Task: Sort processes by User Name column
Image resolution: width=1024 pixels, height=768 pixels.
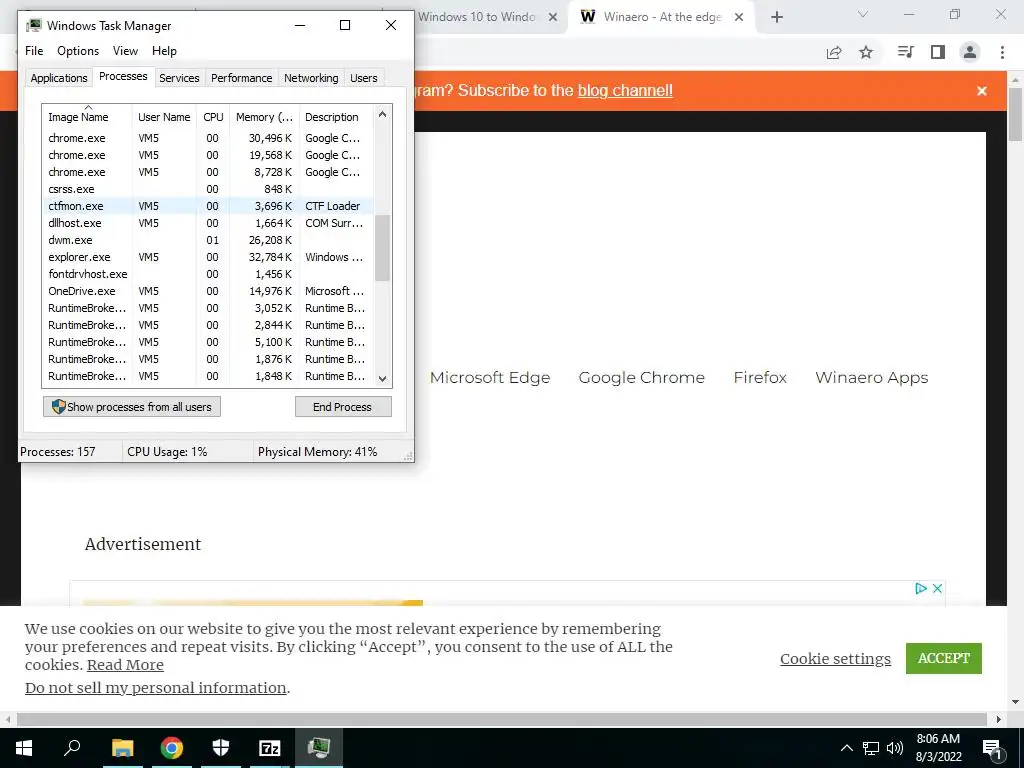Action: [x=164, y=117]
